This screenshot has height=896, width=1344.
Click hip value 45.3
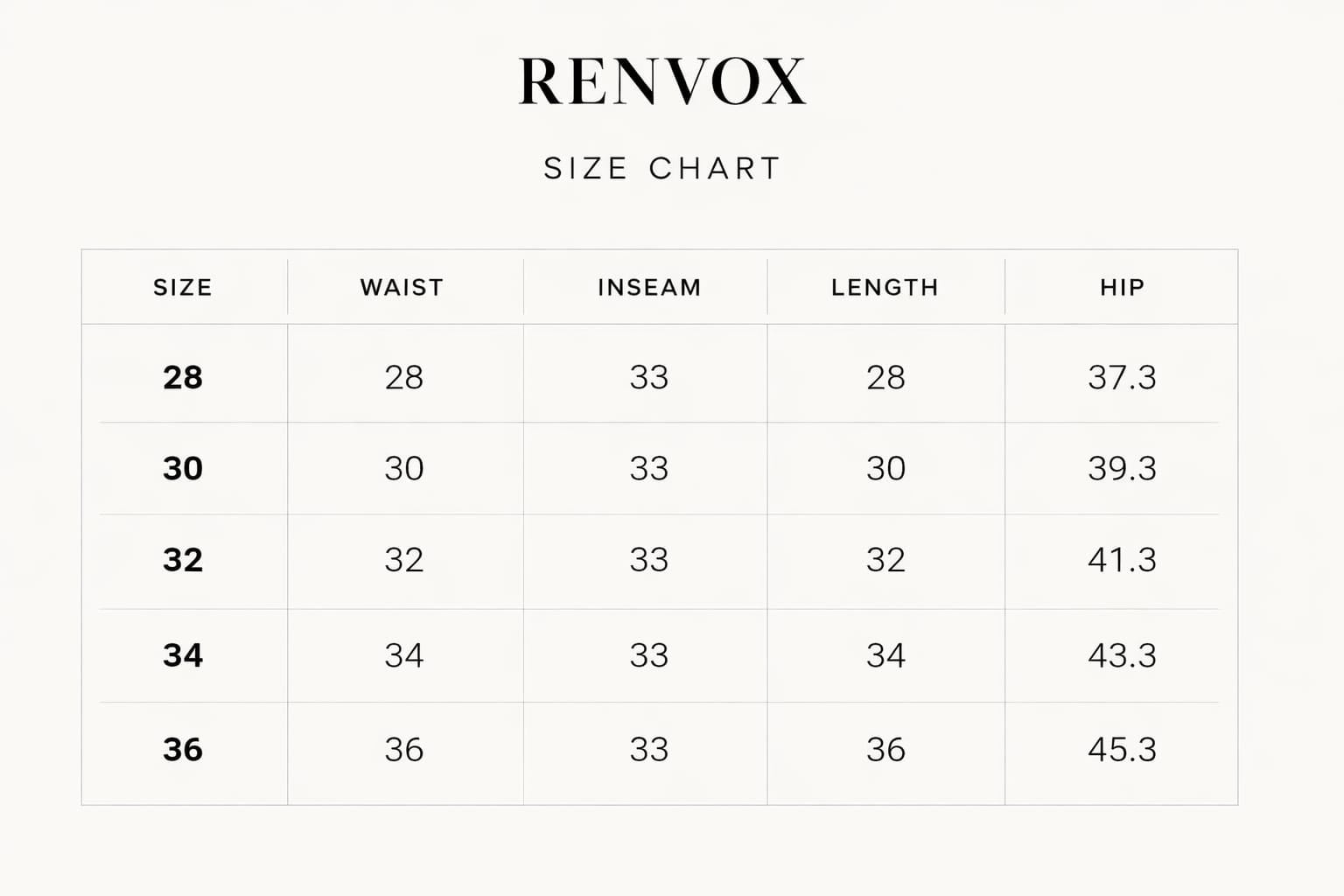[1122, 750]
